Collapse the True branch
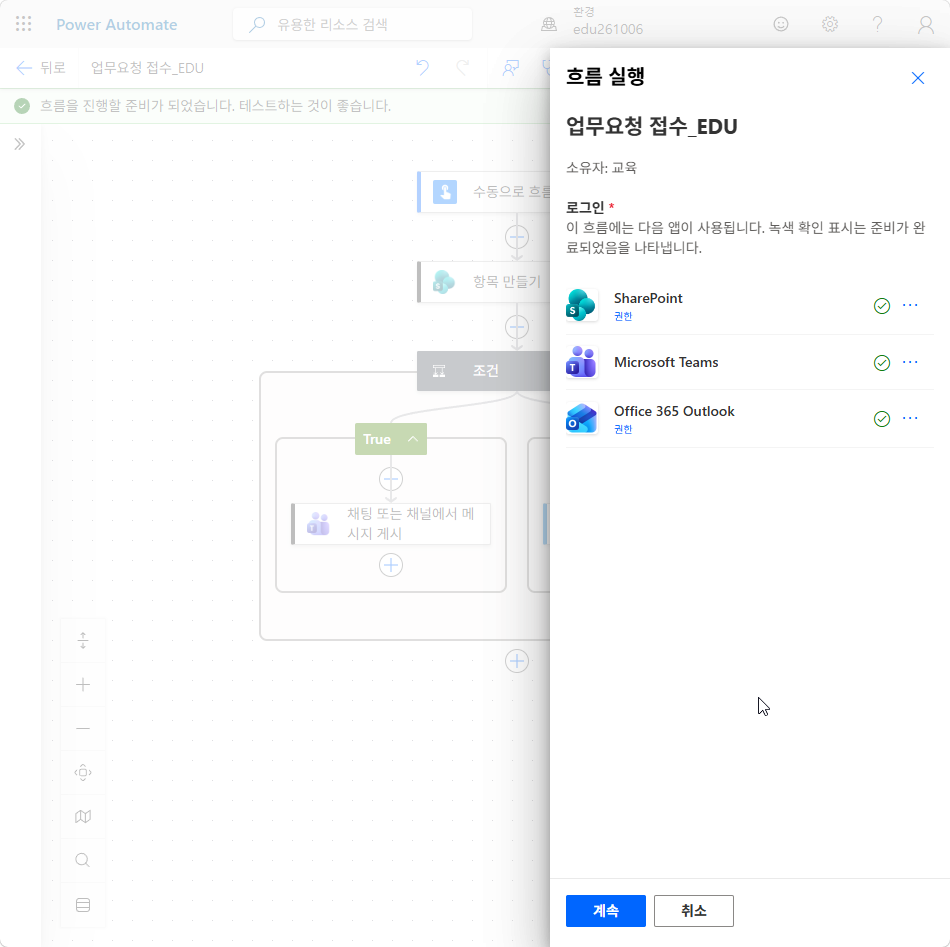Screen dimensions: 950x947 click(x=413, y=439)
